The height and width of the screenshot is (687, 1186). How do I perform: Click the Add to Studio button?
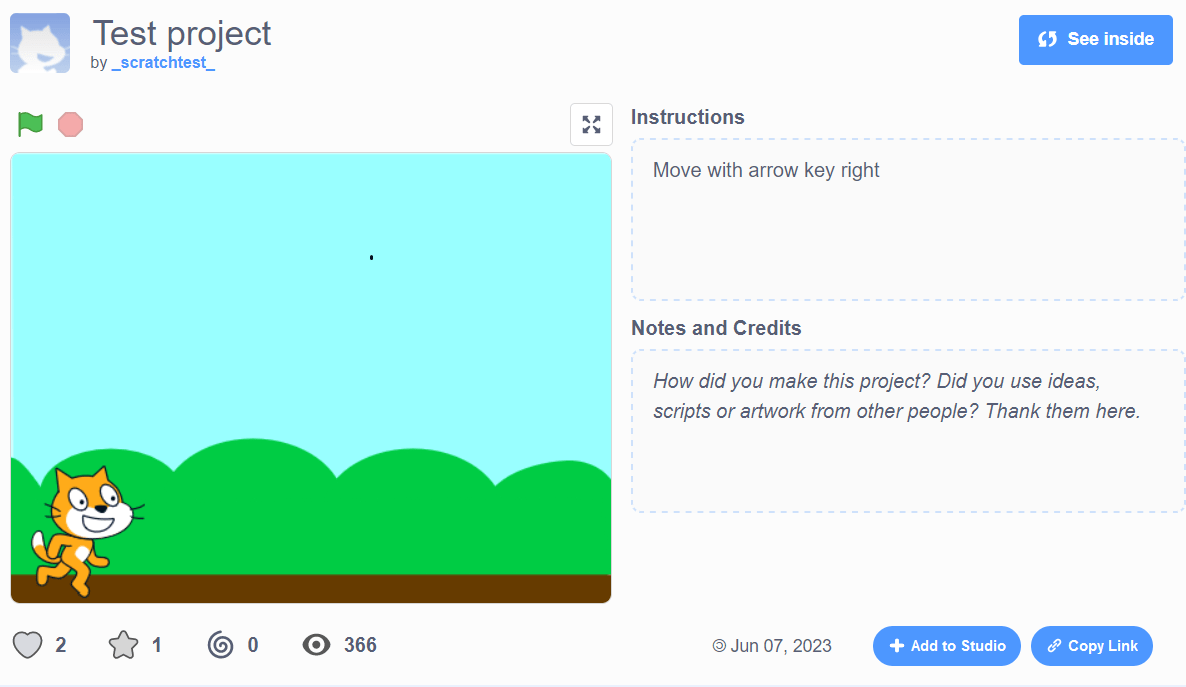click(946, 646)
